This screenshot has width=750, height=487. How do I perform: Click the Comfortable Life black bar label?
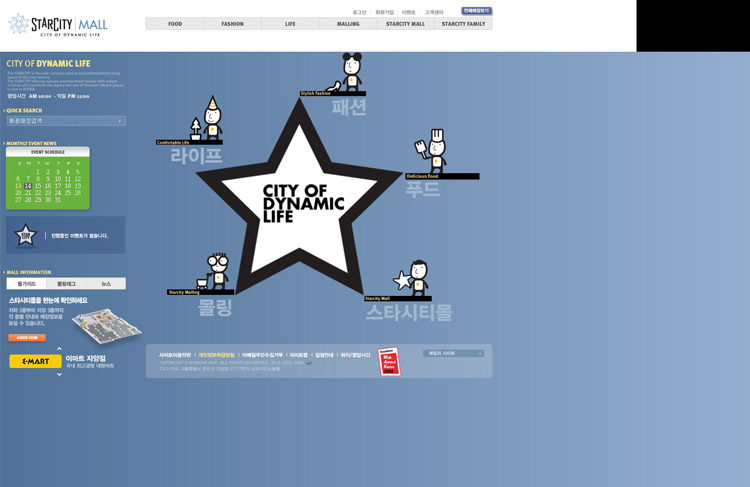pyautogui.click(x=189, y=142)
